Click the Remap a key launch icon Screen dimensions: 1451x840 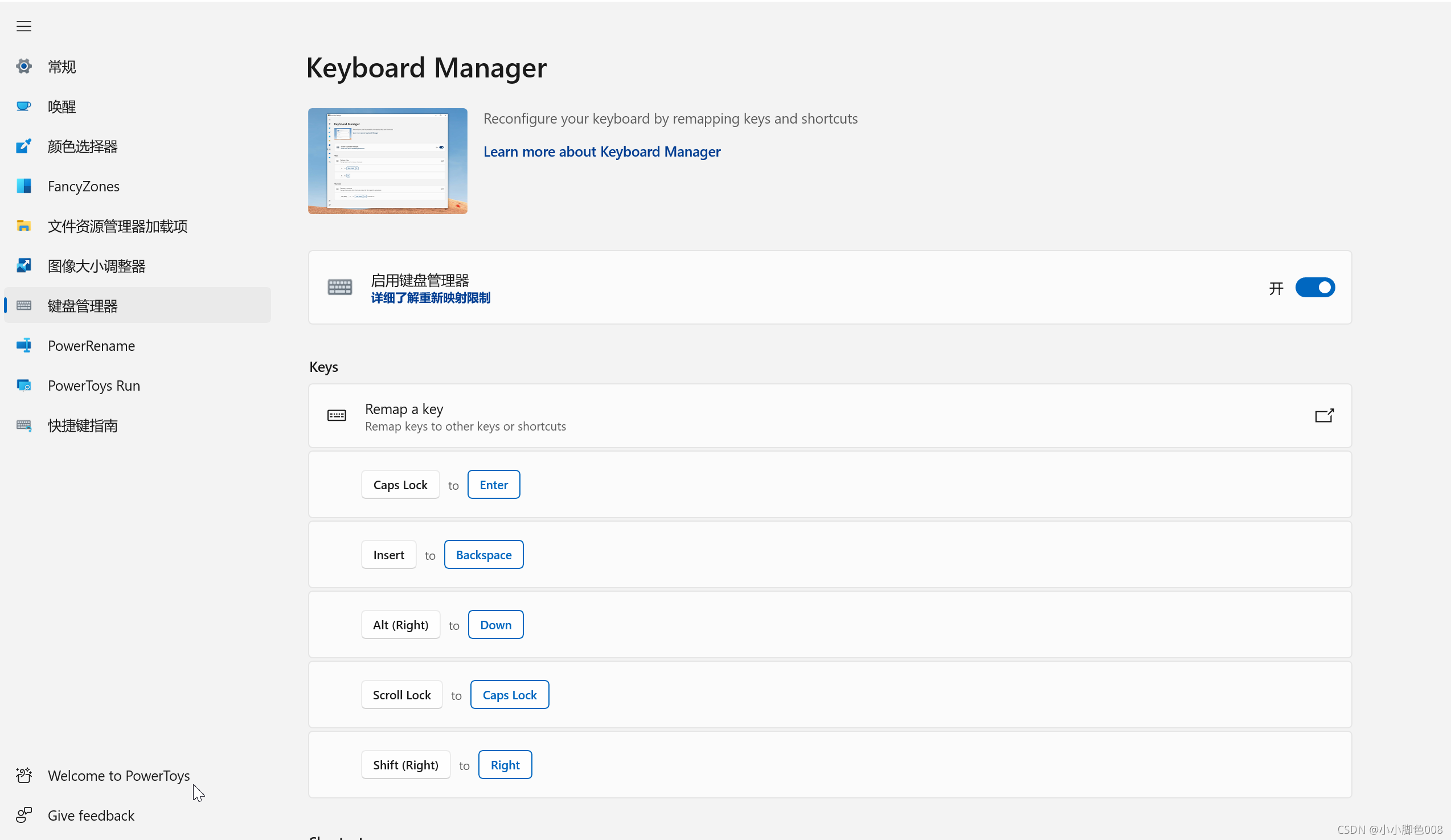coord(1324,416)
